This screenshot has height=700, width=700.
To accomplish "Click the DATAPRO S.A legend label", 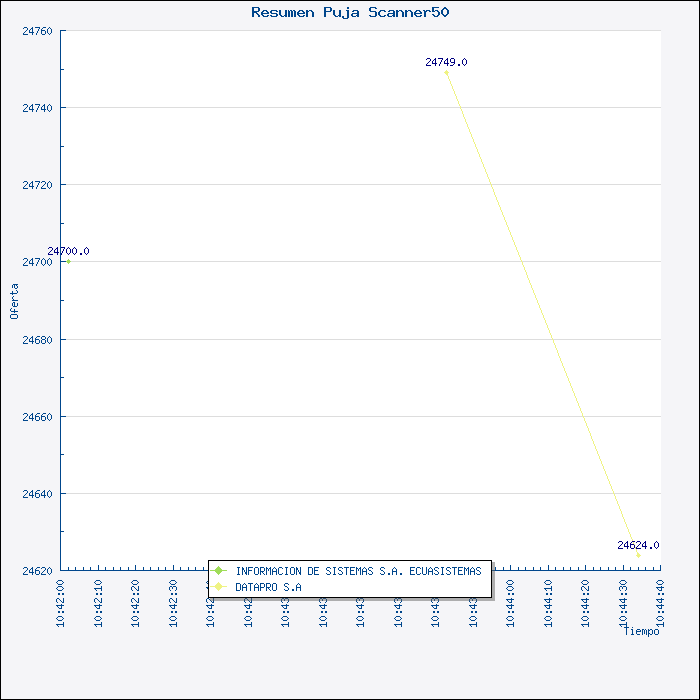I will coord(268,587).
